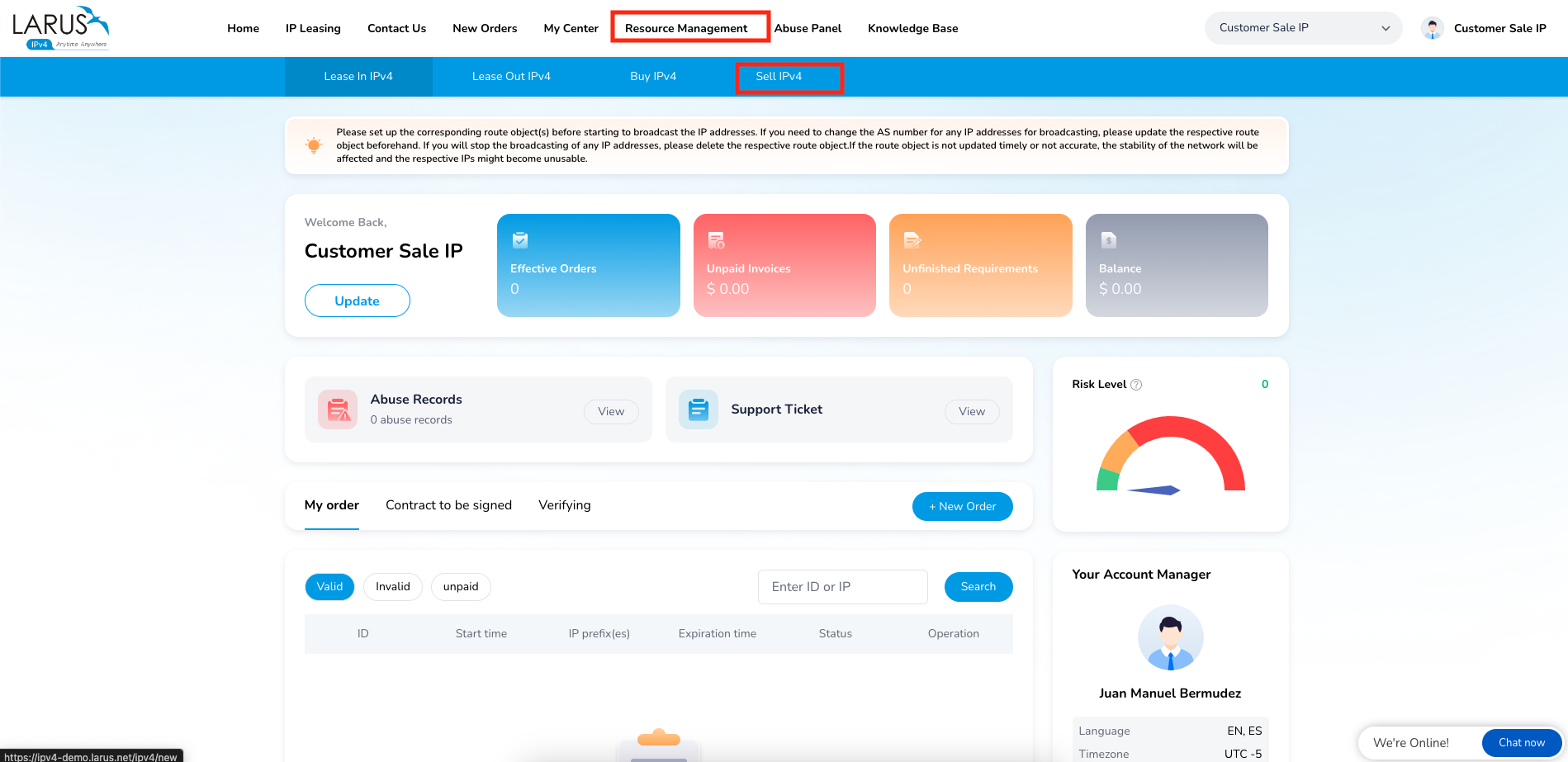Click the Balance card
Screen dimensions: 1568x762
point(1177,266)
